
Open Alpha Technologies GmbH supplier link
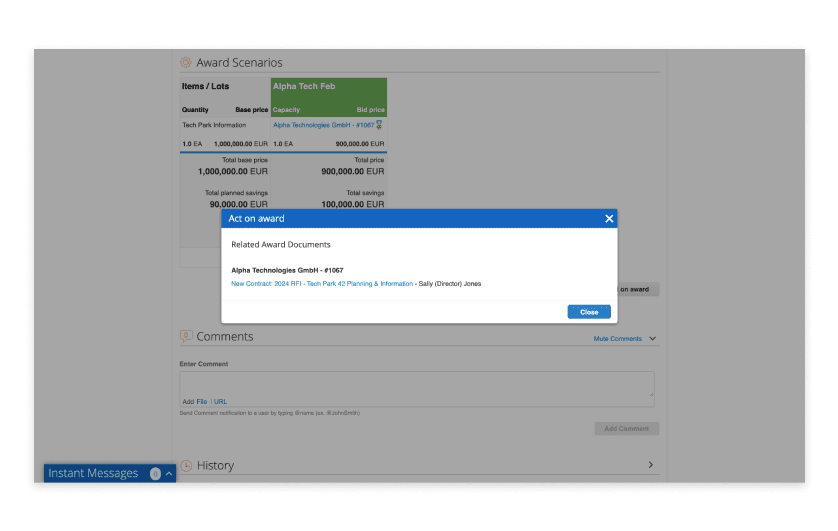pyautogui.click(x=323, y=125)
